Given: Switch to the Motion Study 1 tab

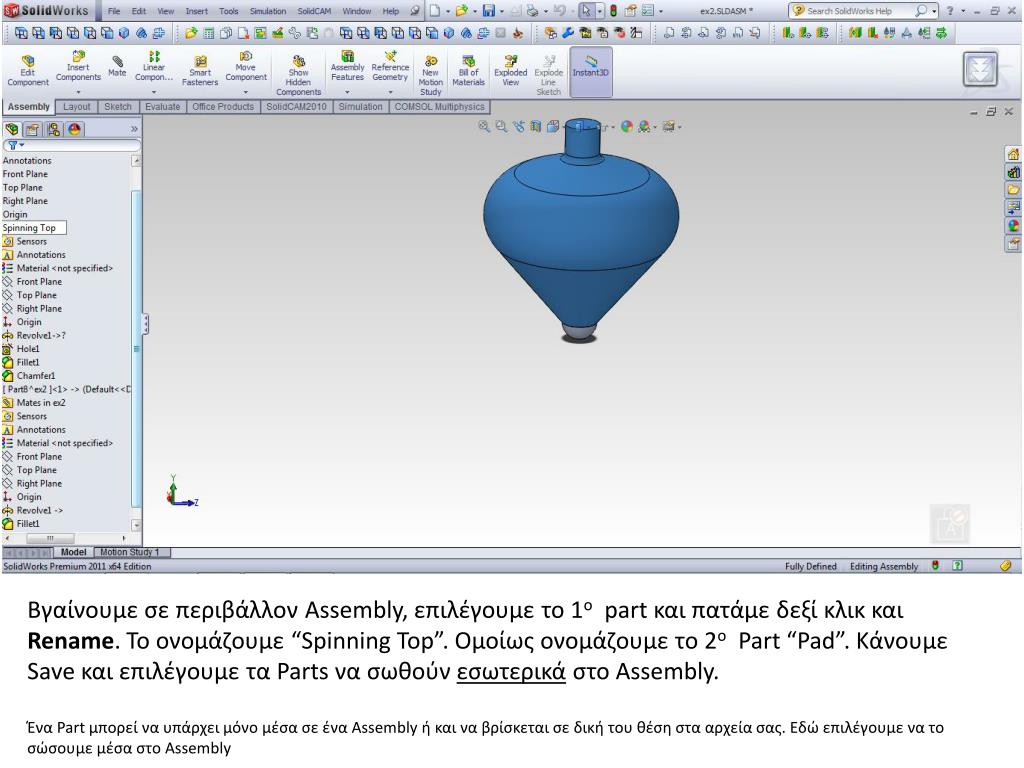Looking at the screenshot, I should 129,552.
